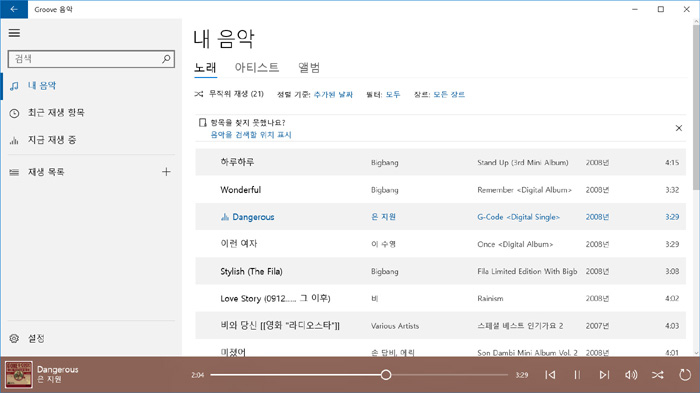Viewport: 700px width, 393px height.
Task: Click the Dangerous title in the playback bar
Action: pos(58,369)
